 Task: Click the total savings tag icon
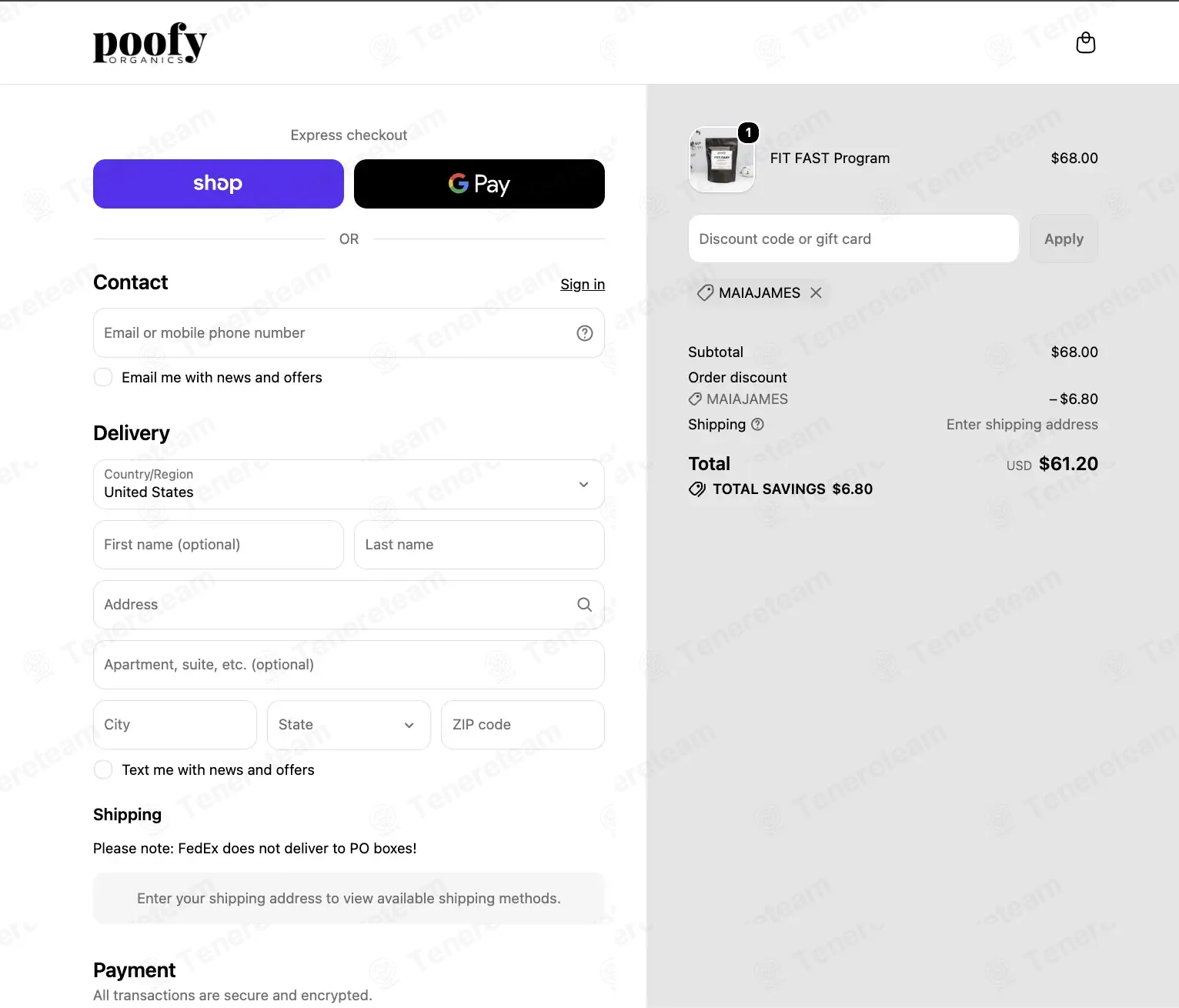click(x=697, y=489)
